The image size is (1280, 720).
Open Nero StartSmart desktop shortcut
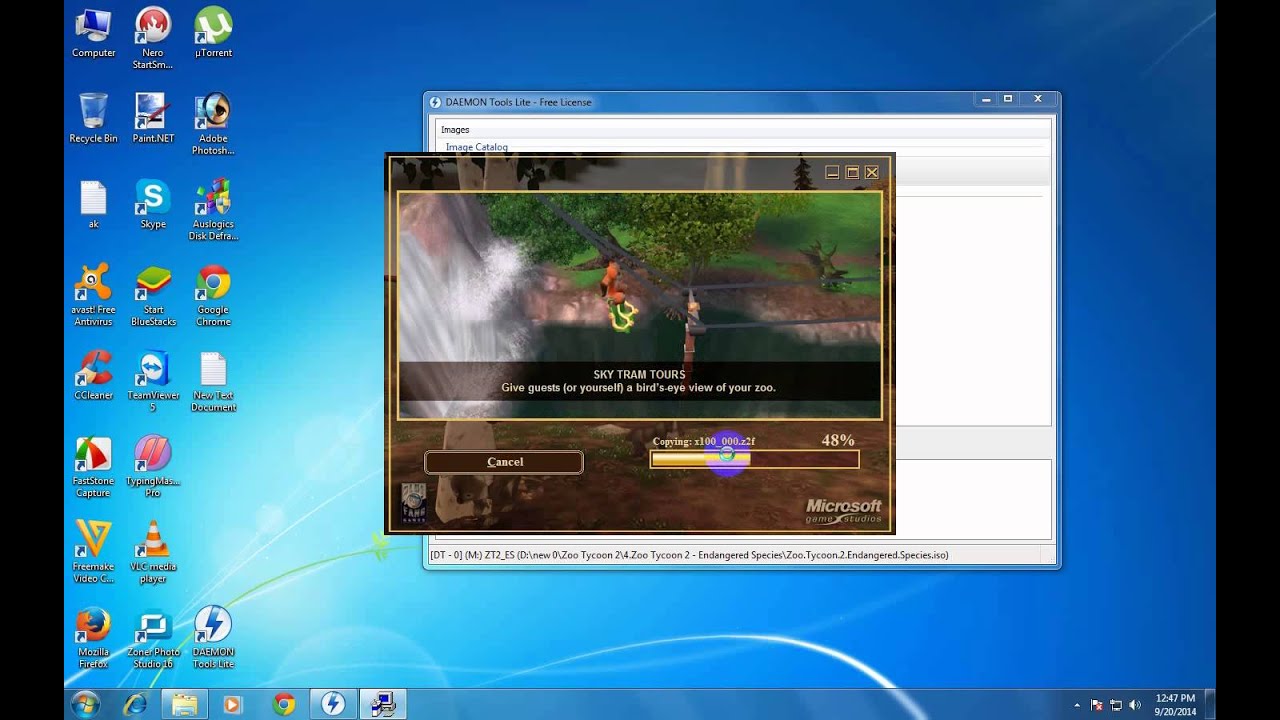click(152, 38)
